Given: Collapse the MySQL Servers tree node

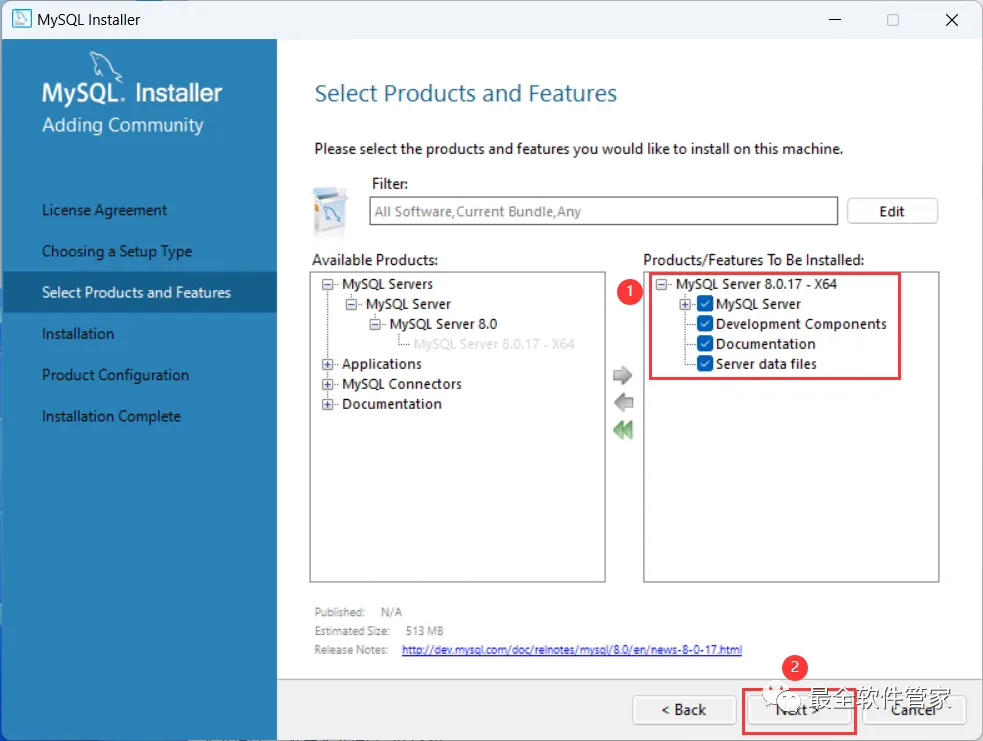Looking at the screenshot, I should pyautogui.click(x=327, y=285).
